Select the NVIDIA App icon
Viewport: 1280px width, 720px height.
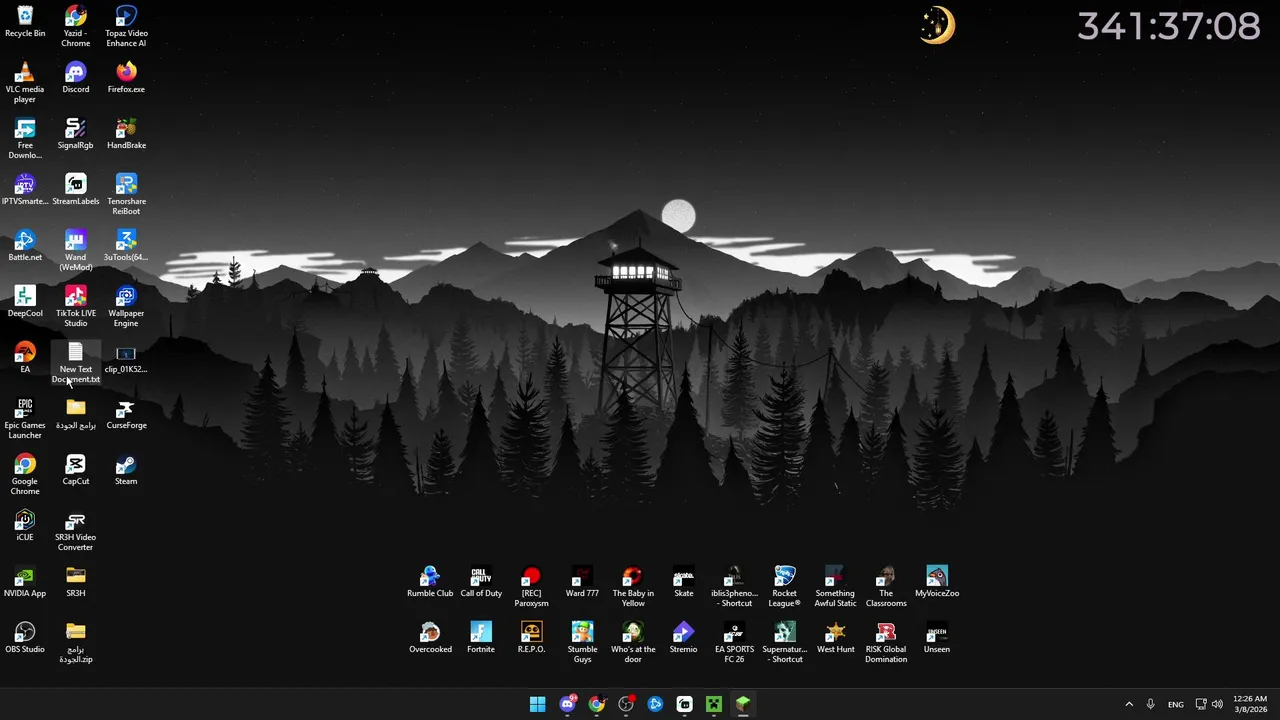(25, 582)
